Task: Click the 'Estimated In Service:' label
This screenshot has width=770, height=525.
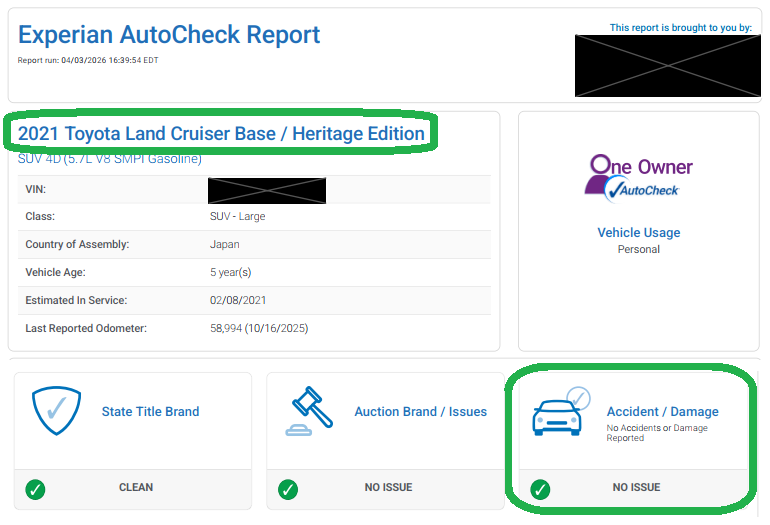Action: (x=76, y=300)
